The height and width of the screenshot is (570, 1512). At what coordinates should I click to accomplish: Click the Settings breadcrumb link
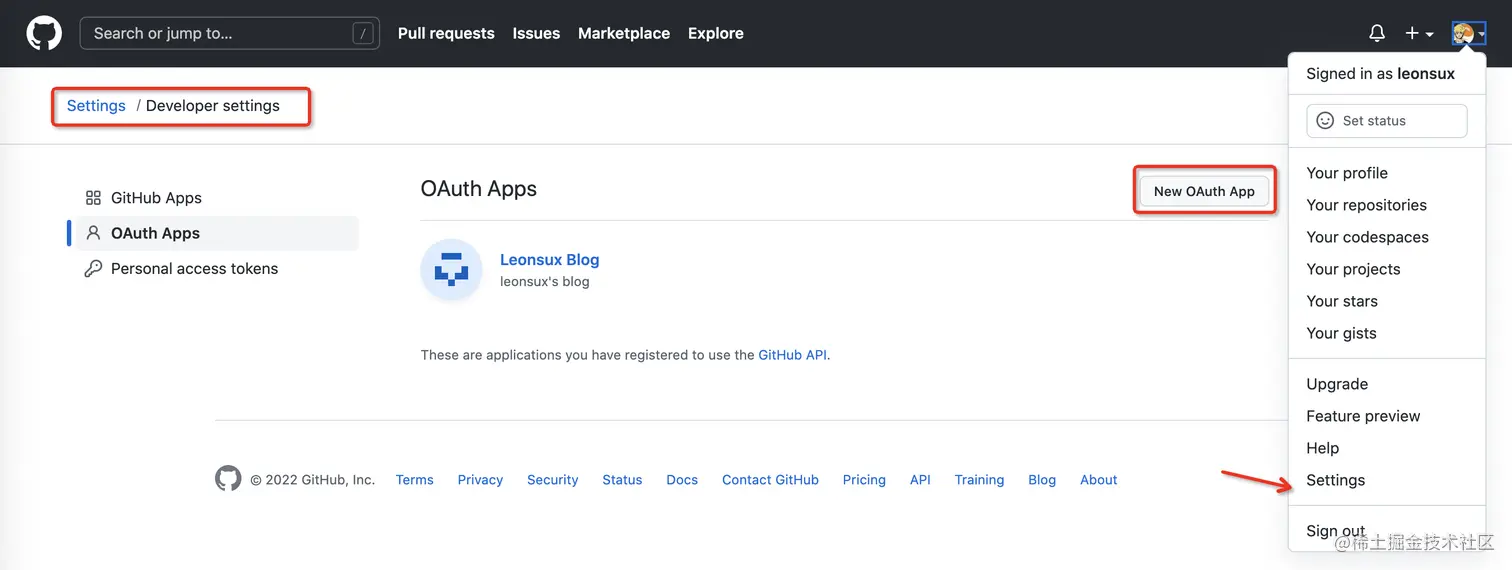tap(96, 106)
